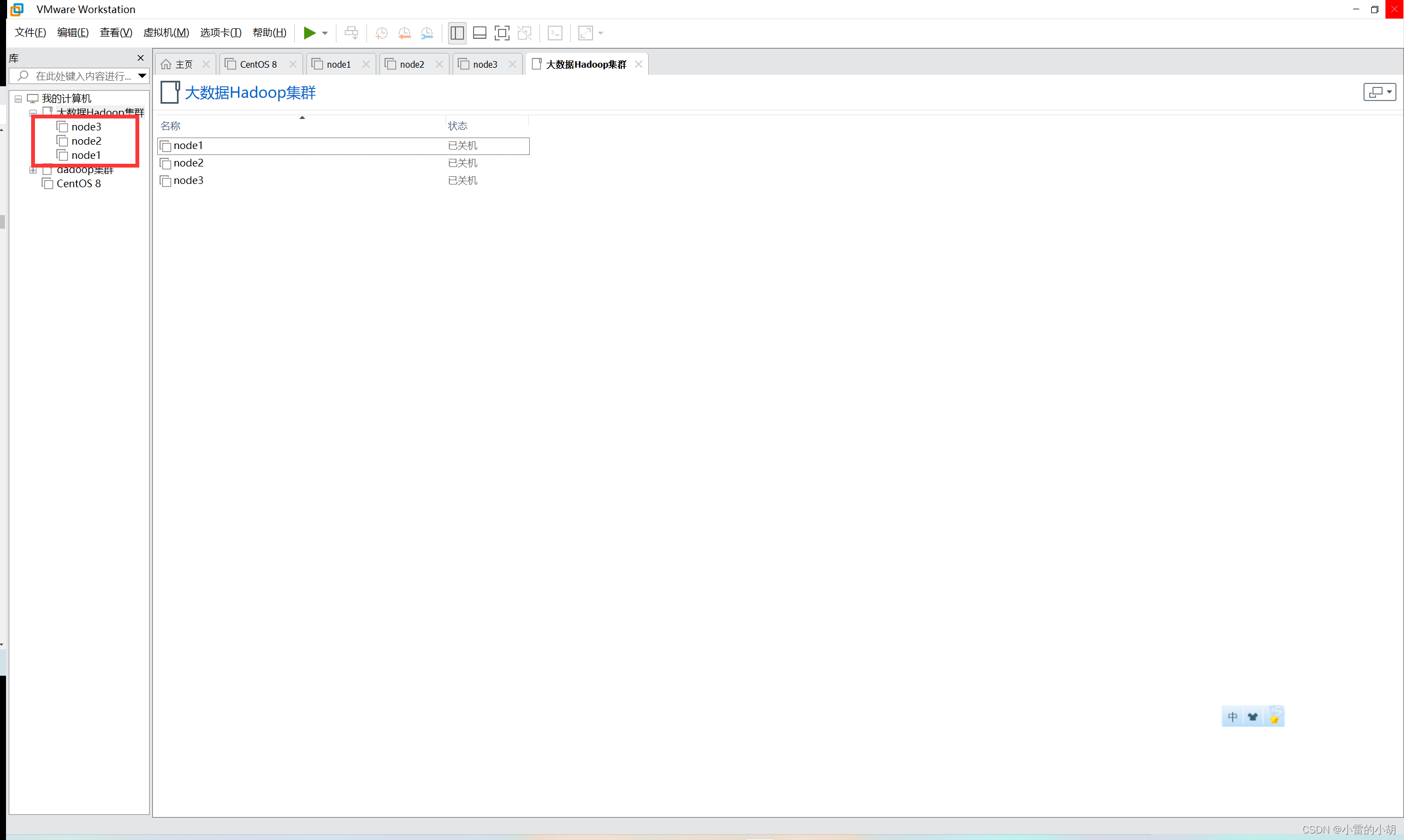Close the node2 tab
This screenshot has width=1404, height=840.
click(439, 64)
